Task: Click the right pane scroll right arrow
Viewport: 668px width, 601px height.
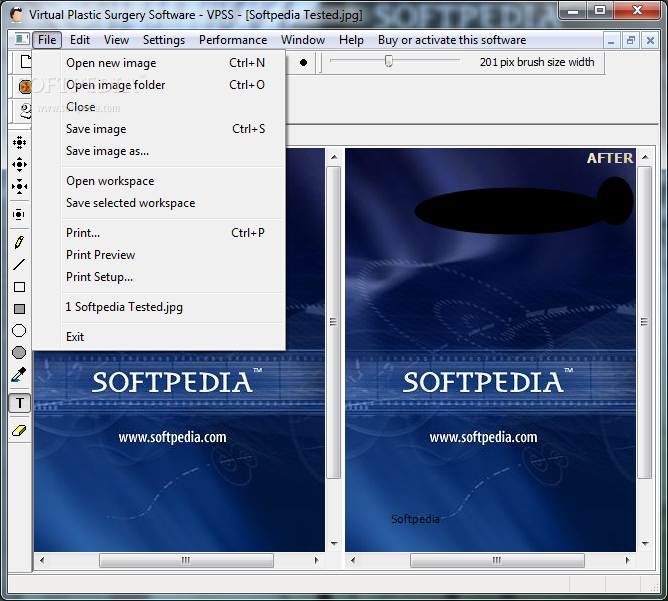Action: pyautogui.click(x=627, y=561)
